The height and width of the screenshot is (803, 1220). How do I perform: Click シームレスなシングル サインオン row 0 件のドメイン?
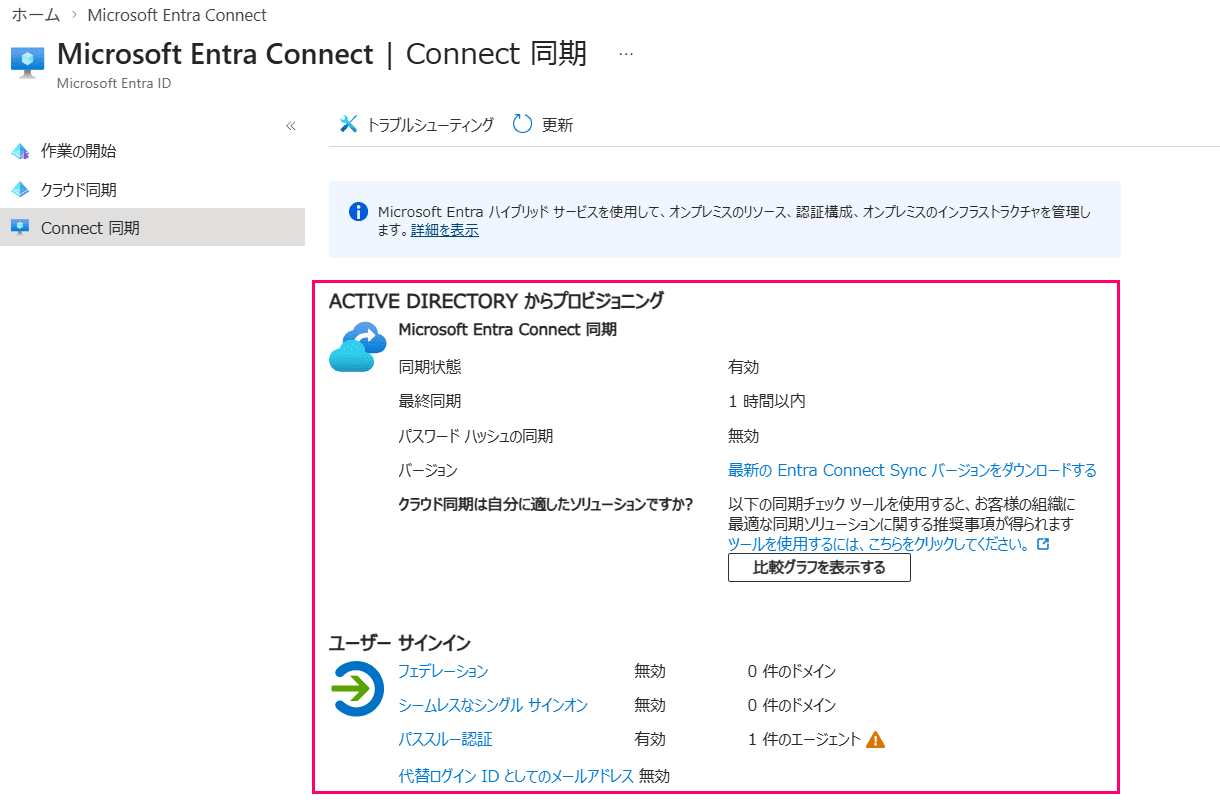point(792,705)
